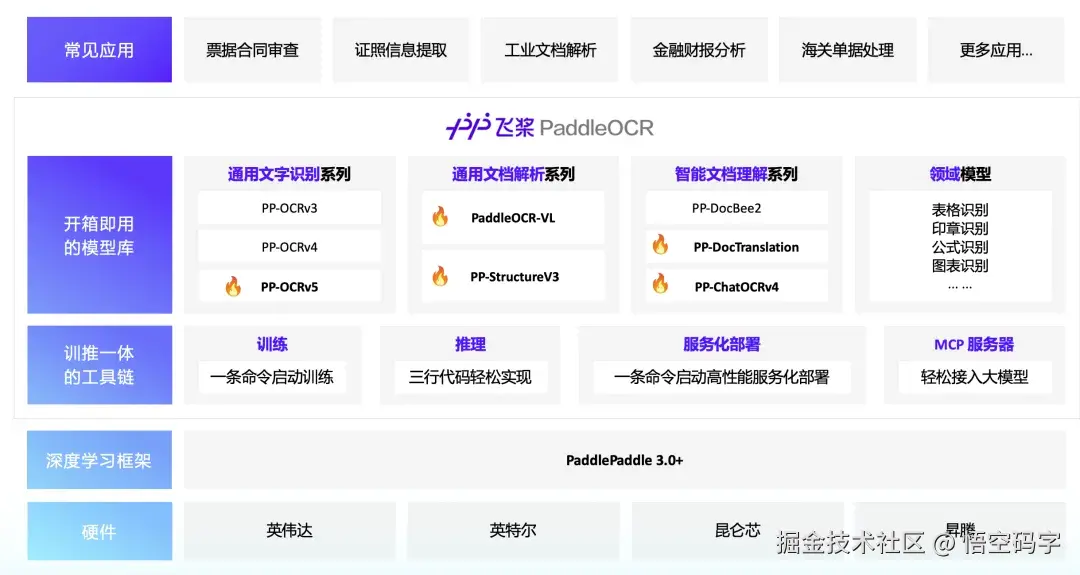Click the 一条命令启动训练 box
The height and width of the screenshot is (575, 1080).
[272, 377]
